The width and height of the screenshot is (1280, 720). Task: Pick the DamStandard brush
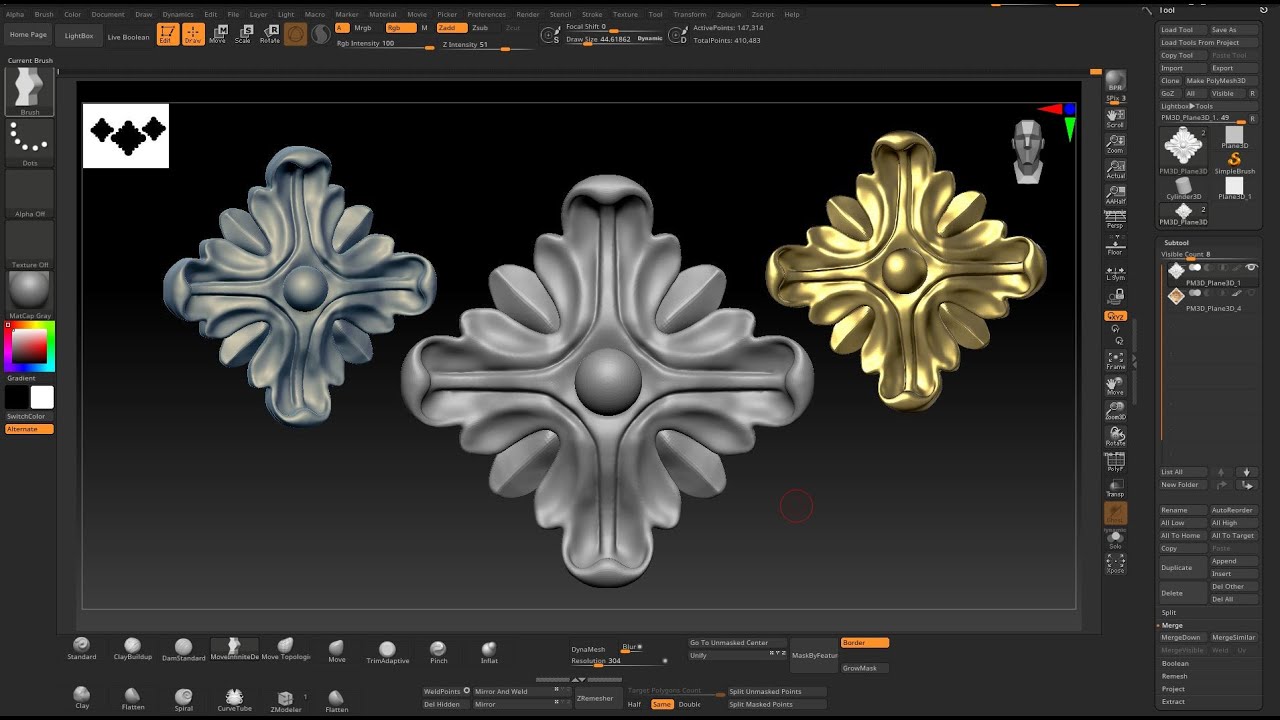[x=183, y=650]
